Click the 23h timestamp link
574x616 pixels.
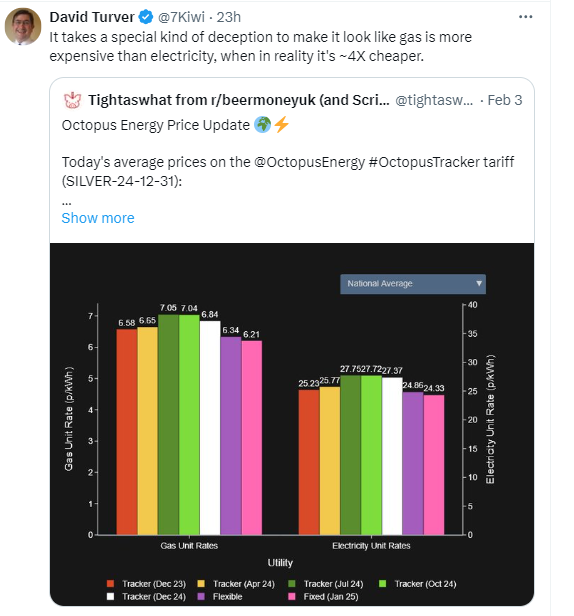[229, 17]
